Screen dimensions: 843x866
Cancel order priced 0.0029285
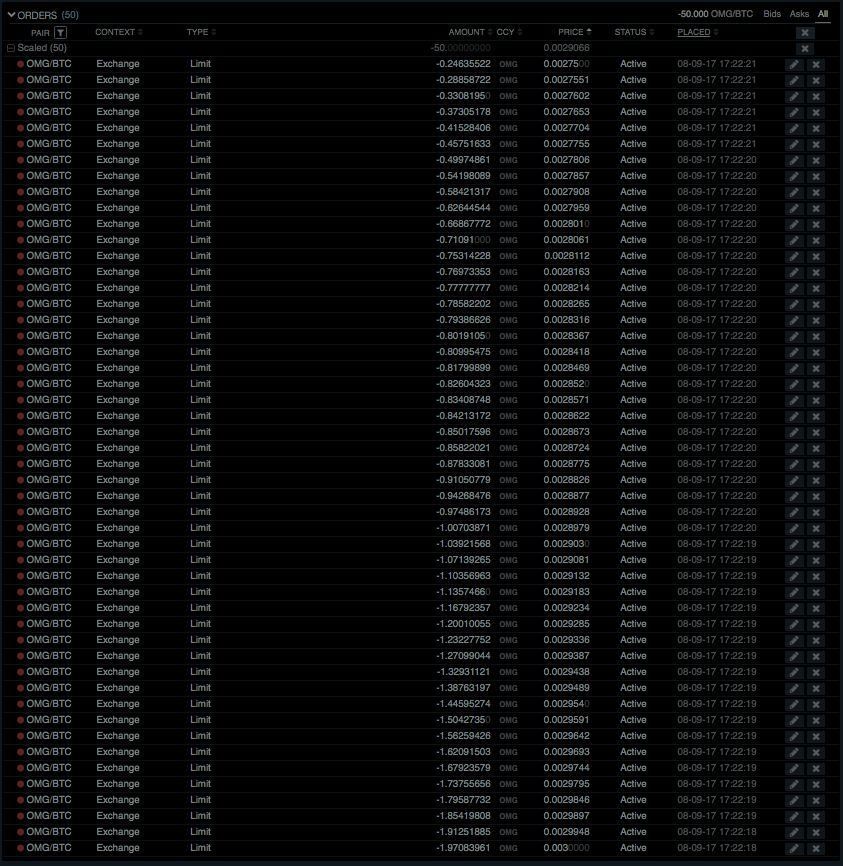click(815, 625)
